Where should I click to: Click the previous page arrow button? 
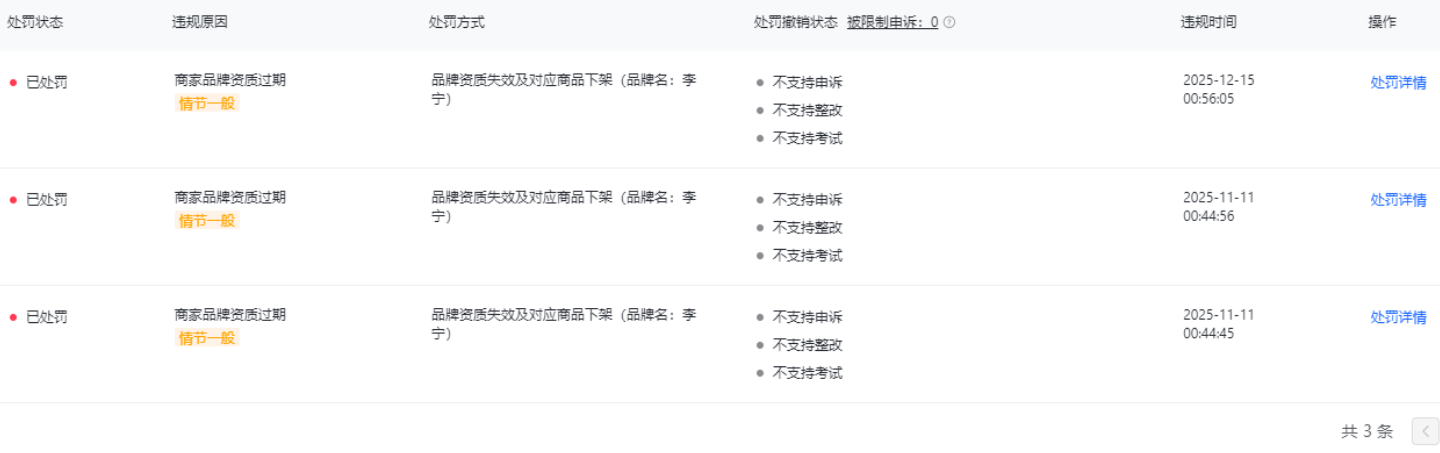(x=1425, y=431)
